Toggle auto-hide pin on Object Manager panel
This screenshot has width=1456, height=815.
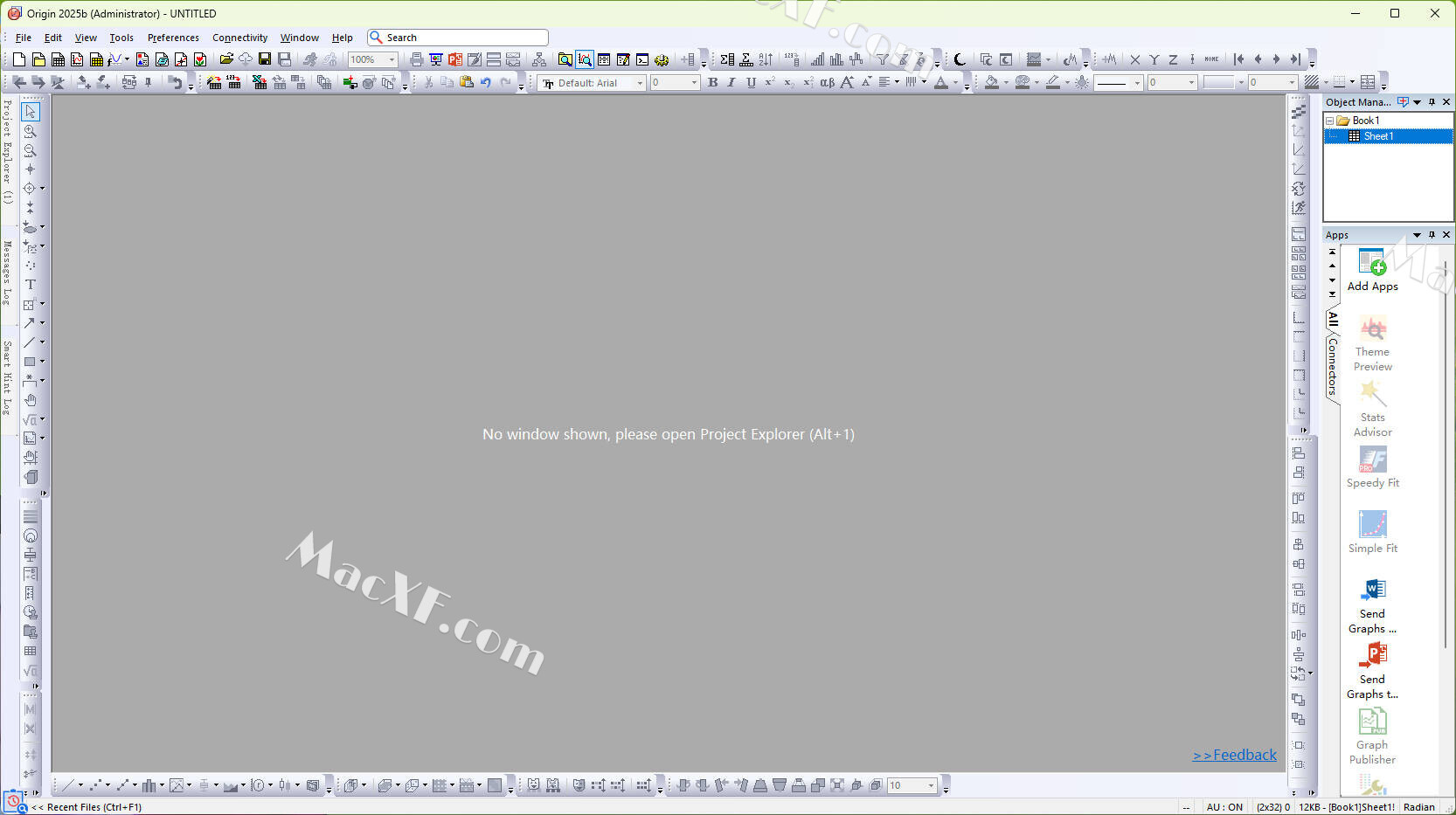coord(1432,102)
